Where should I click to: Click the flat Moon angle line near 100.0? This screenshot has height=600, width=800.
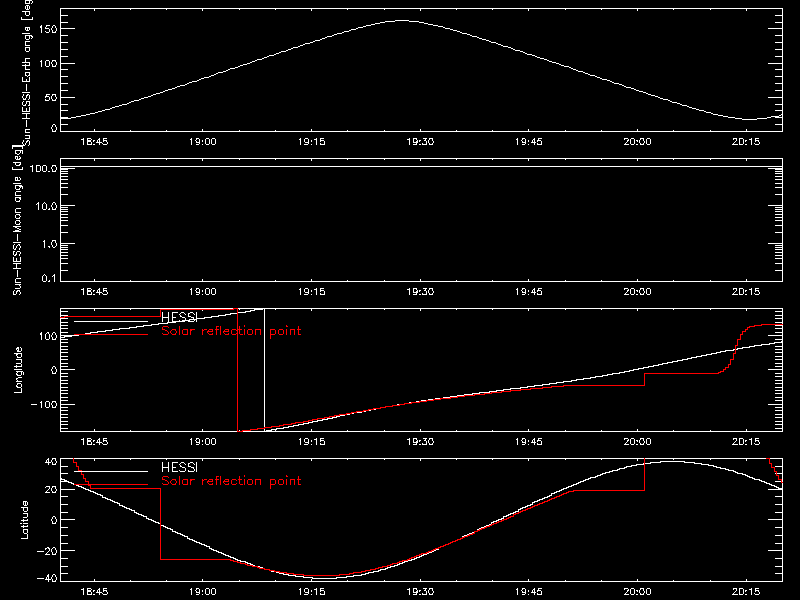(x=421, y=166)
